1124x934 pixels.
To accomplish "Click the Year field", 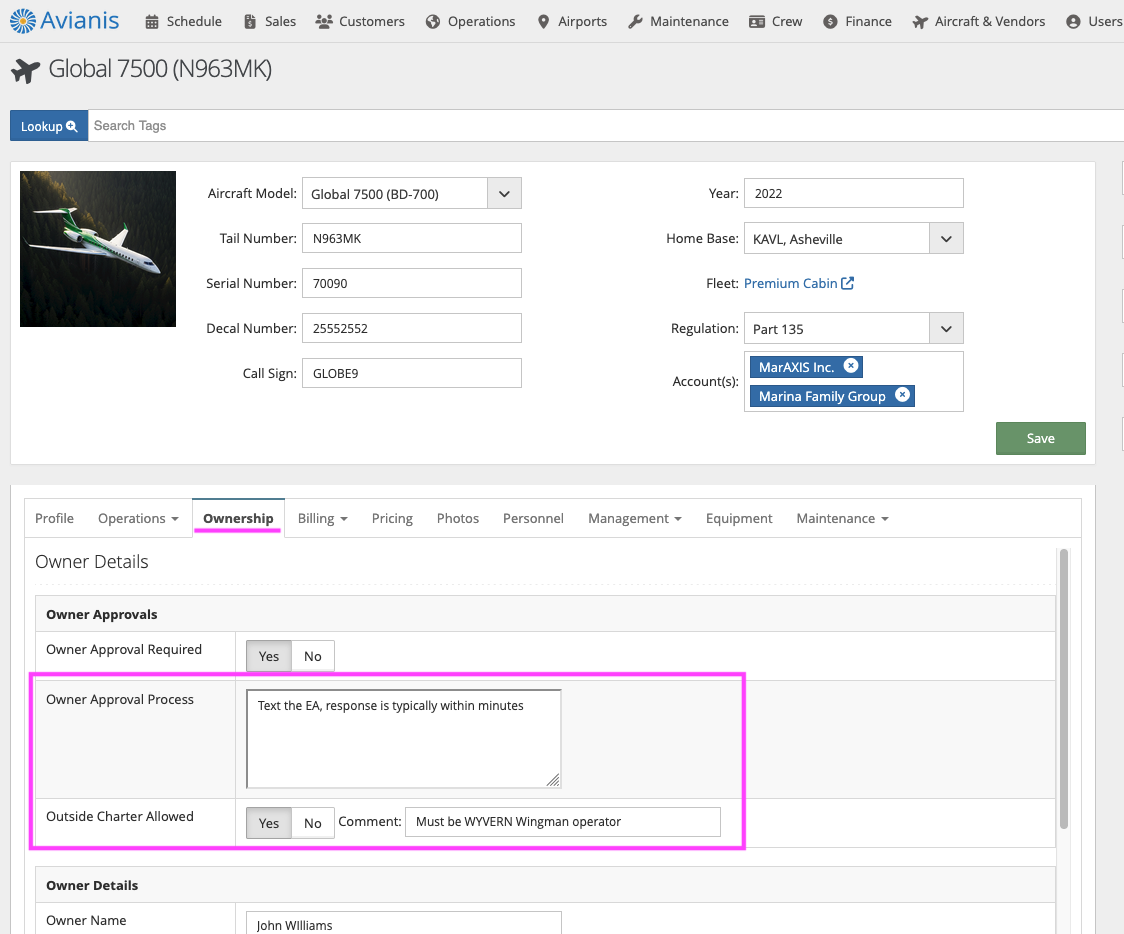I will [x=854, y=193].
